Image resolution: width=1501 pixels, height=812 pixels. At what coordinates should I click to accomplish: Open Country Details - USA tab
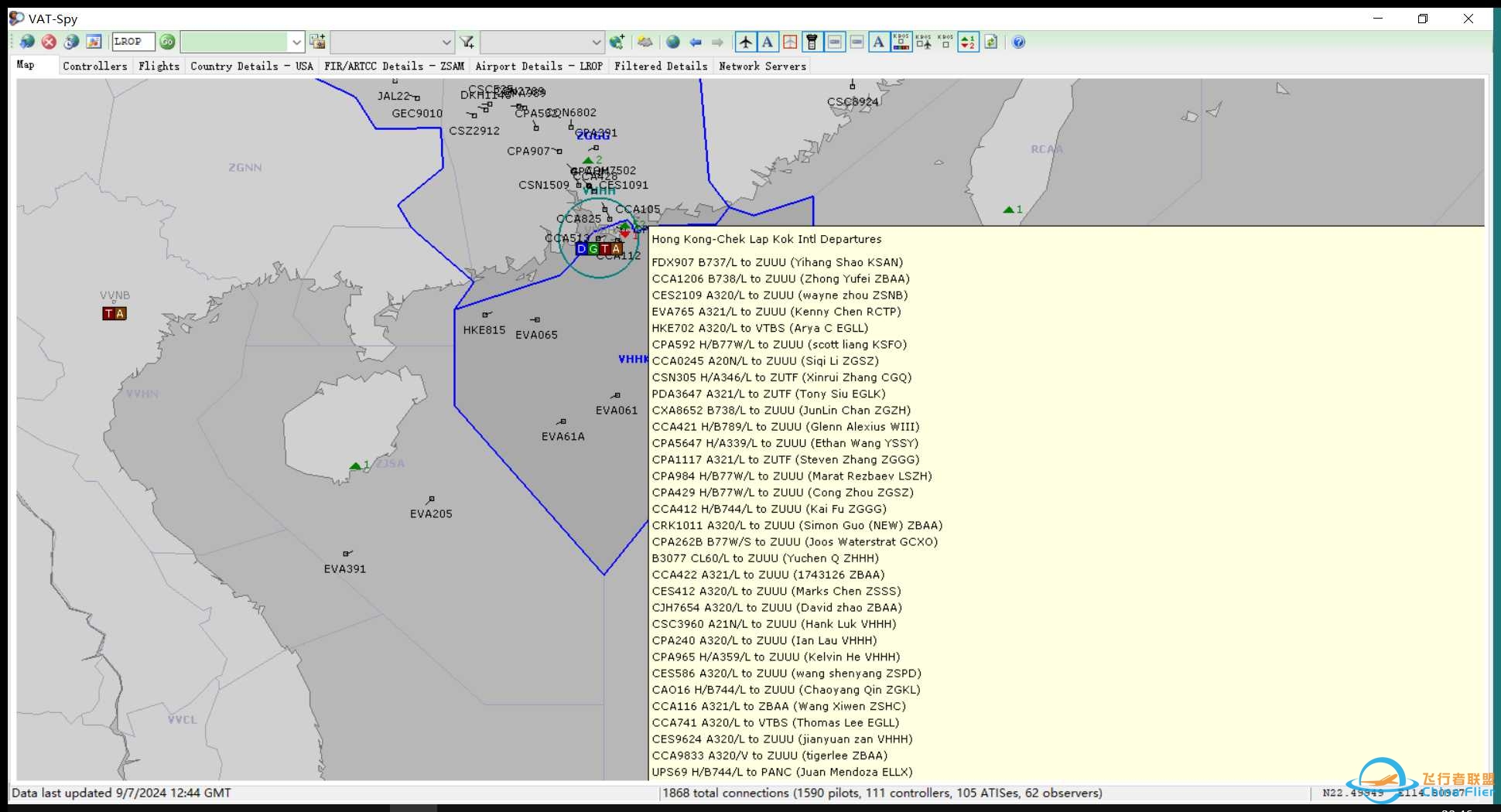pos(251,67)
